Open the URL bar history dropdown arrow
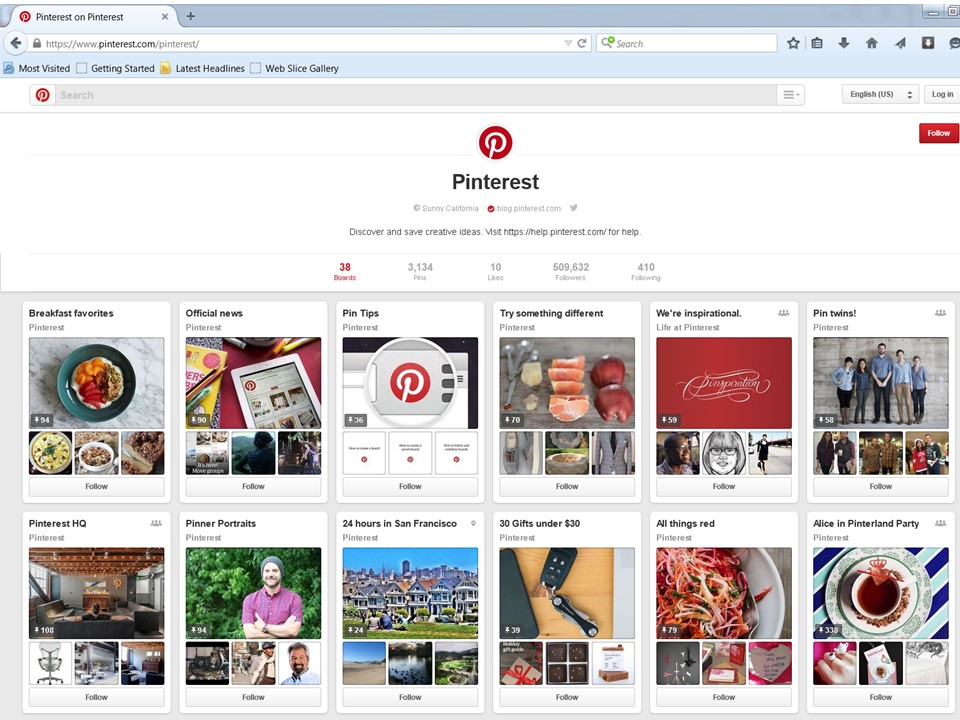 [568, 43]
